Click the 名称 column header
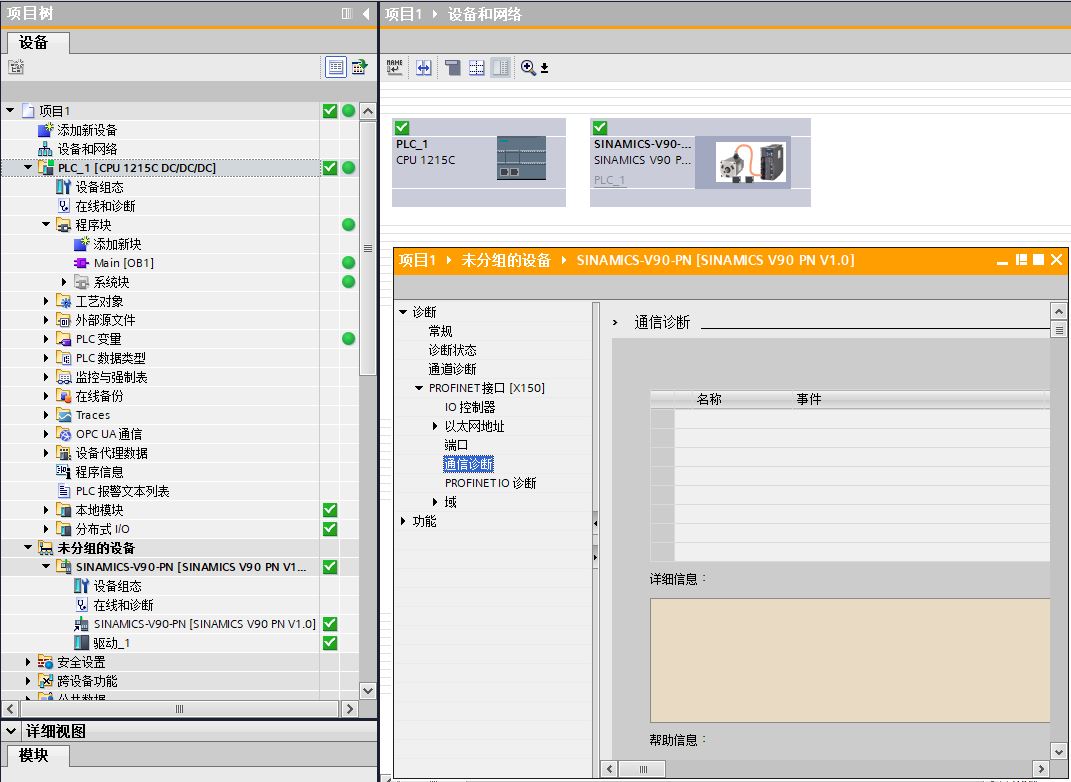 click(x=709, y=399)
